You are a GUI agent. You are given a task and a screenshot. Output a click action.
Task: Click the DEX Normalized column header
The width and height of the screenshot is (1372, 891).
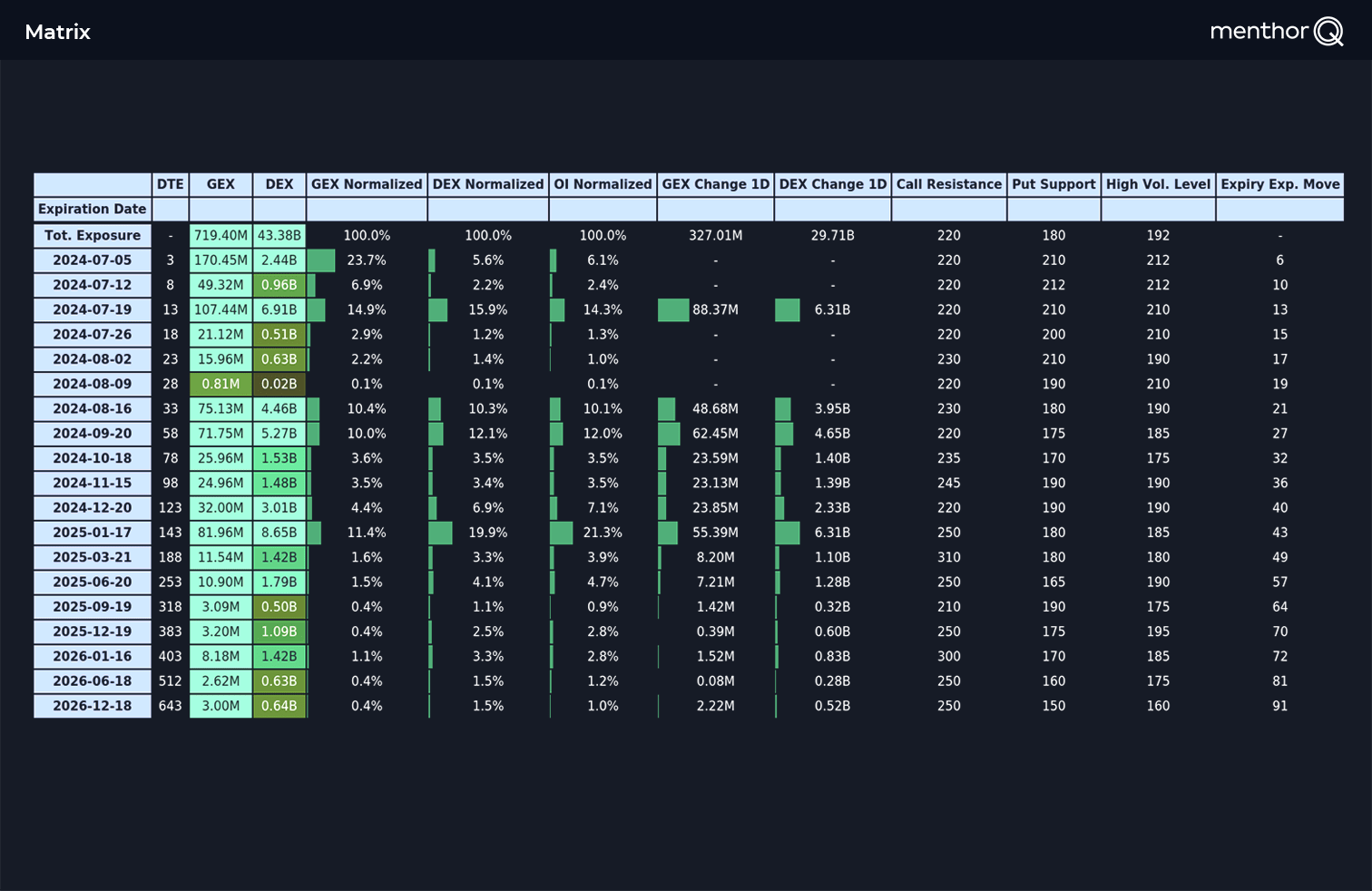pos(488,184)
